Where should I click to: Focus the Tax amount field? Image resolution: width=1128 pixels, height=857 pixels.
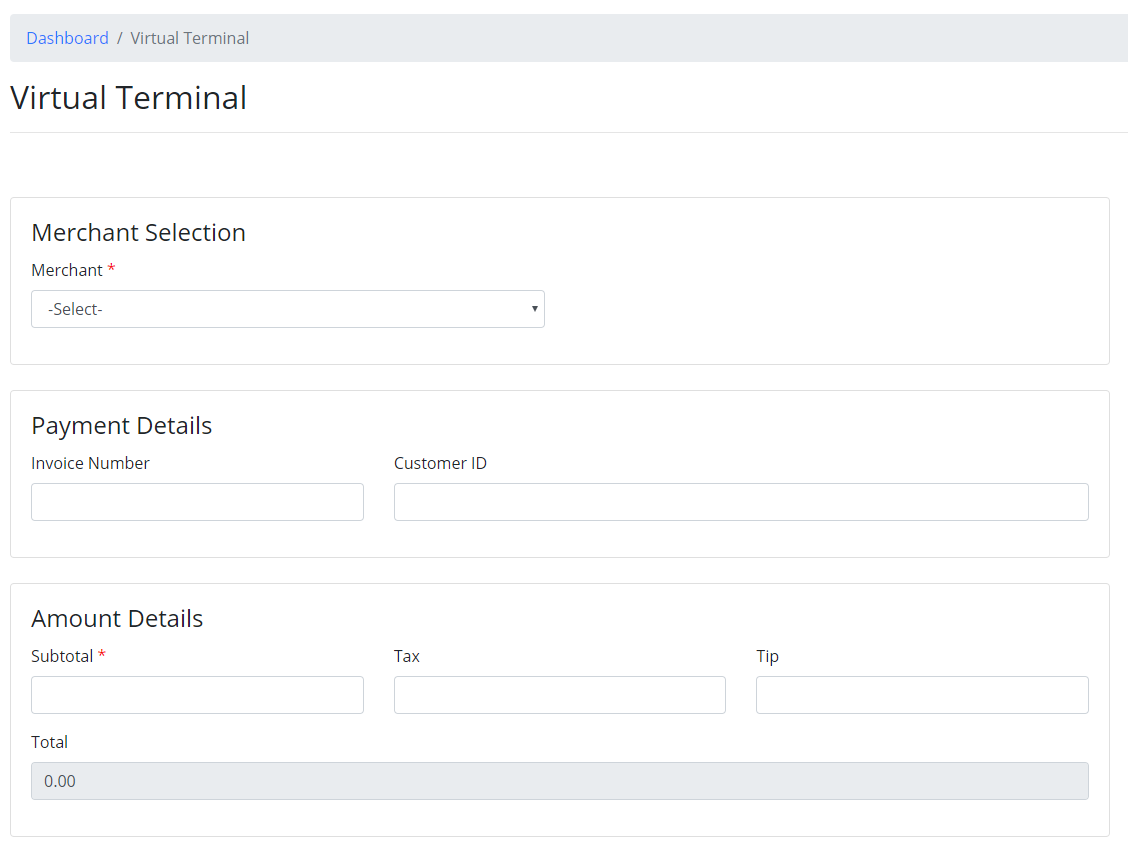pos(560,695)
